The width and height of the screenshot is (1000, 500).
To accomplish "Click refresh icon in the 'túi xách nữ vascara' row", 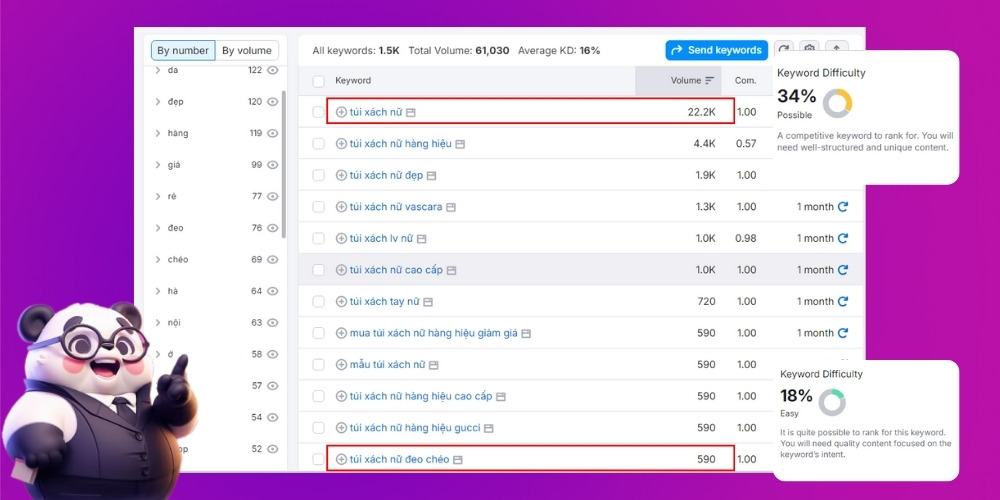I will (843, 207).
